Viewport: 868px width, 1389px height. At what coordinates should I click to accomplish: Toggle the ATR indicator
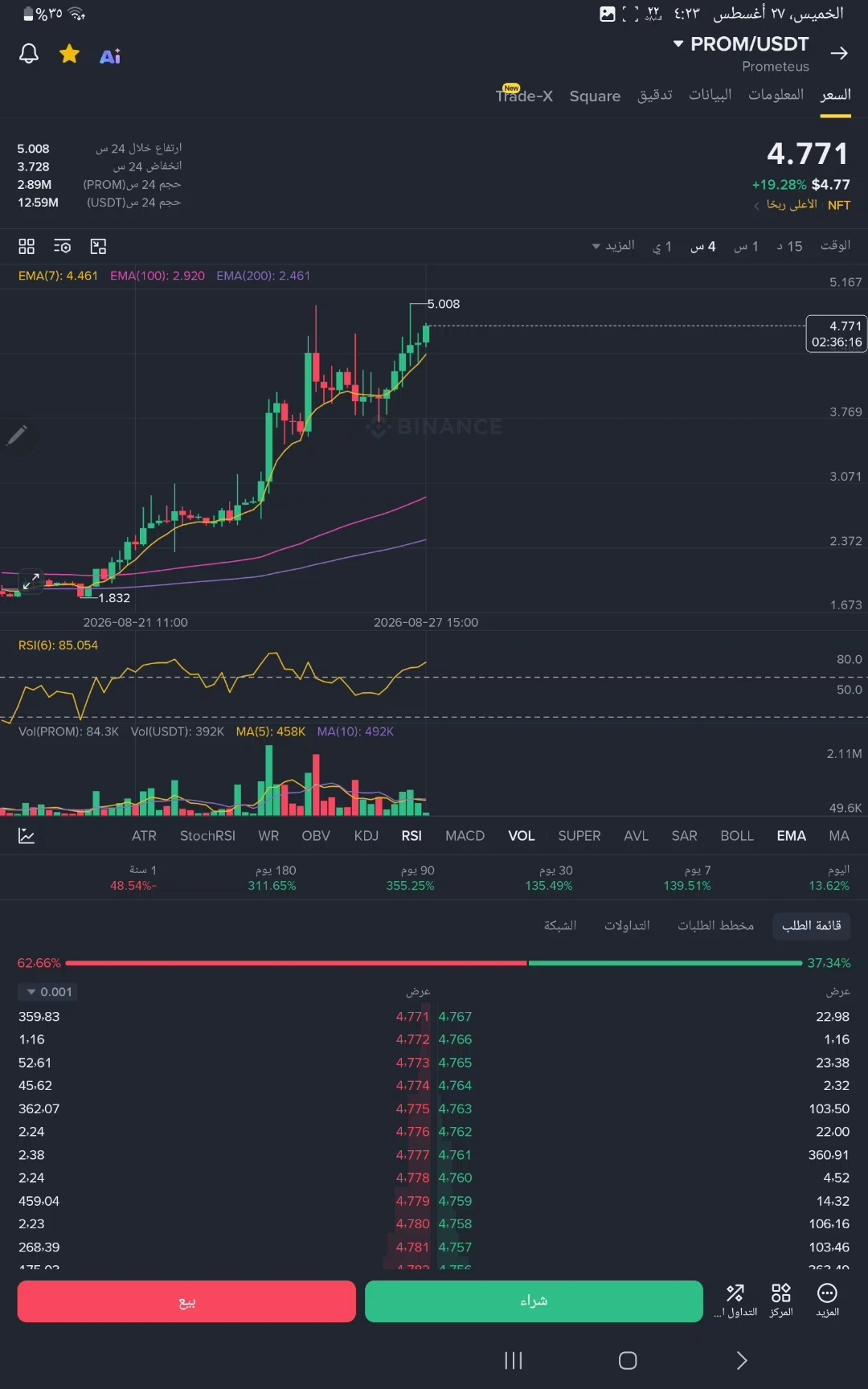coord(145,836)
